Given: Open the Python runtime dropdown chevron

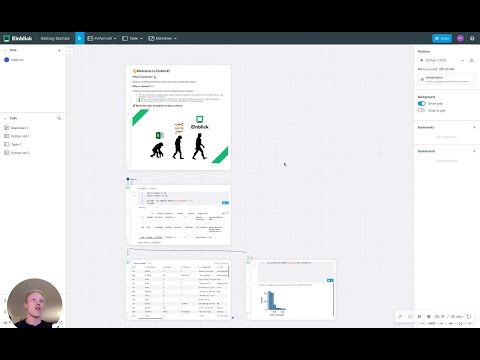Looking at the screenshot, I should click(x=462, y=60).
